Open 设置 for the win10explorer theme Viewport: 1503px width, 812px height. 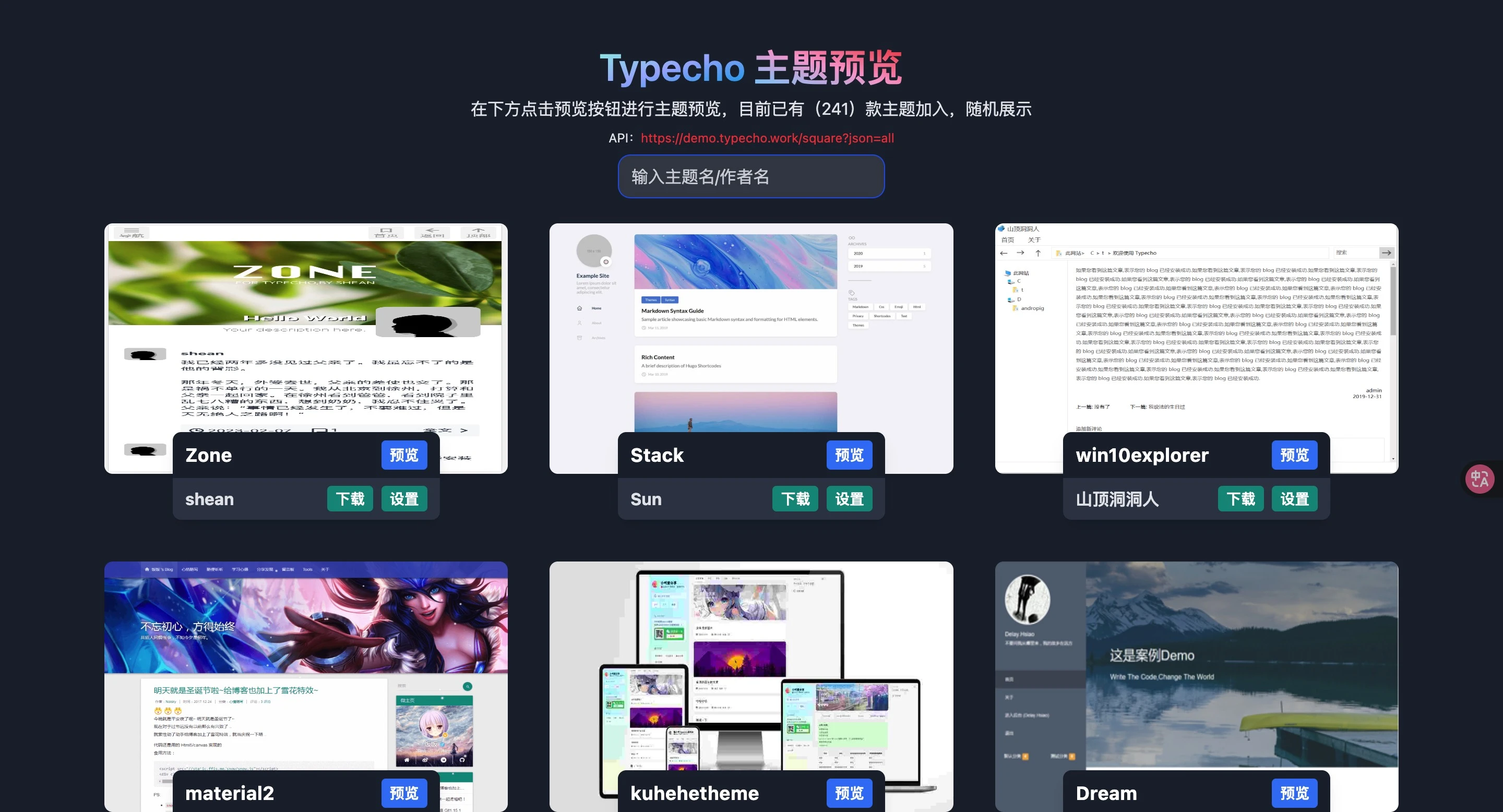[x=1295, y=499]
